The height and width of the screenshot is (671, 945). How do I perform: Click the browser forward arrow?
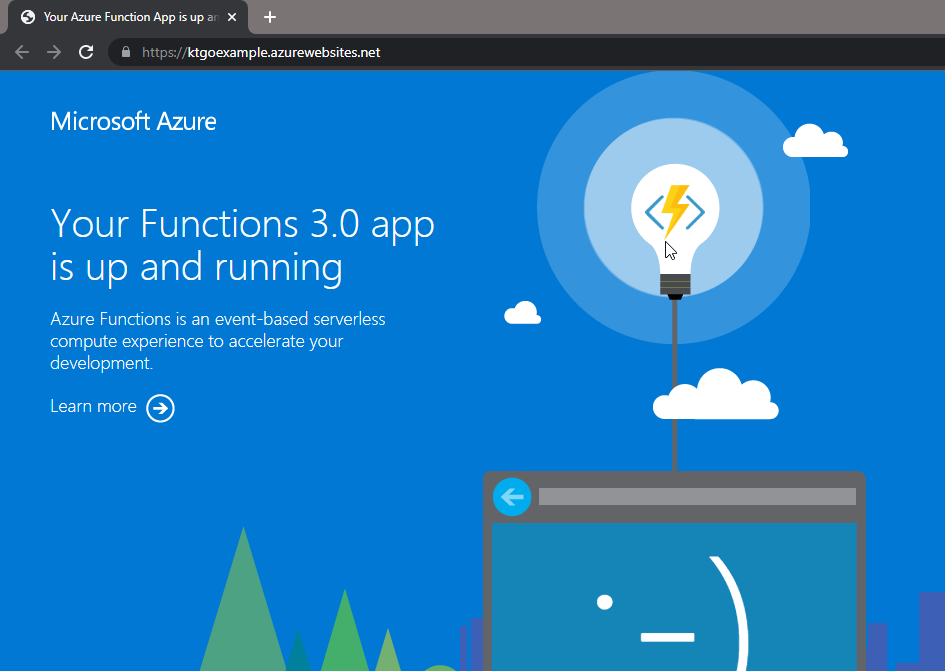tap(54, 52)
